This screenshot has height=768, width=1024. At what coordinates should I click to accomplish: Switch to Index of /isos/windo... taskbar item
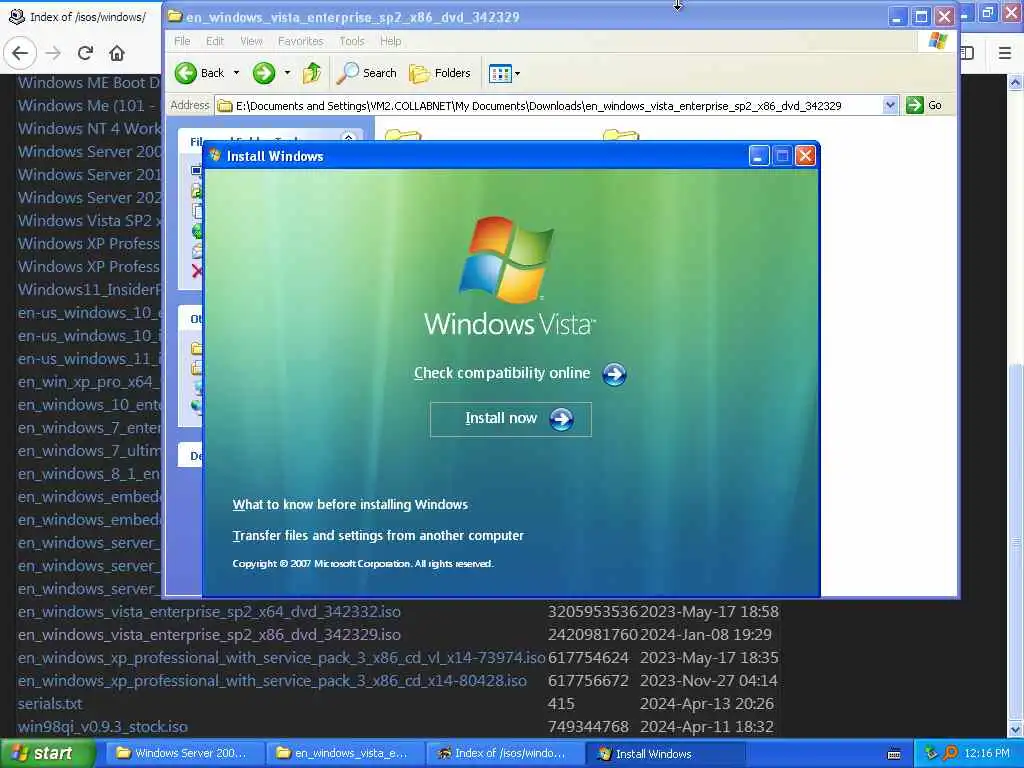pyautogui.click(x=503, y=754)
